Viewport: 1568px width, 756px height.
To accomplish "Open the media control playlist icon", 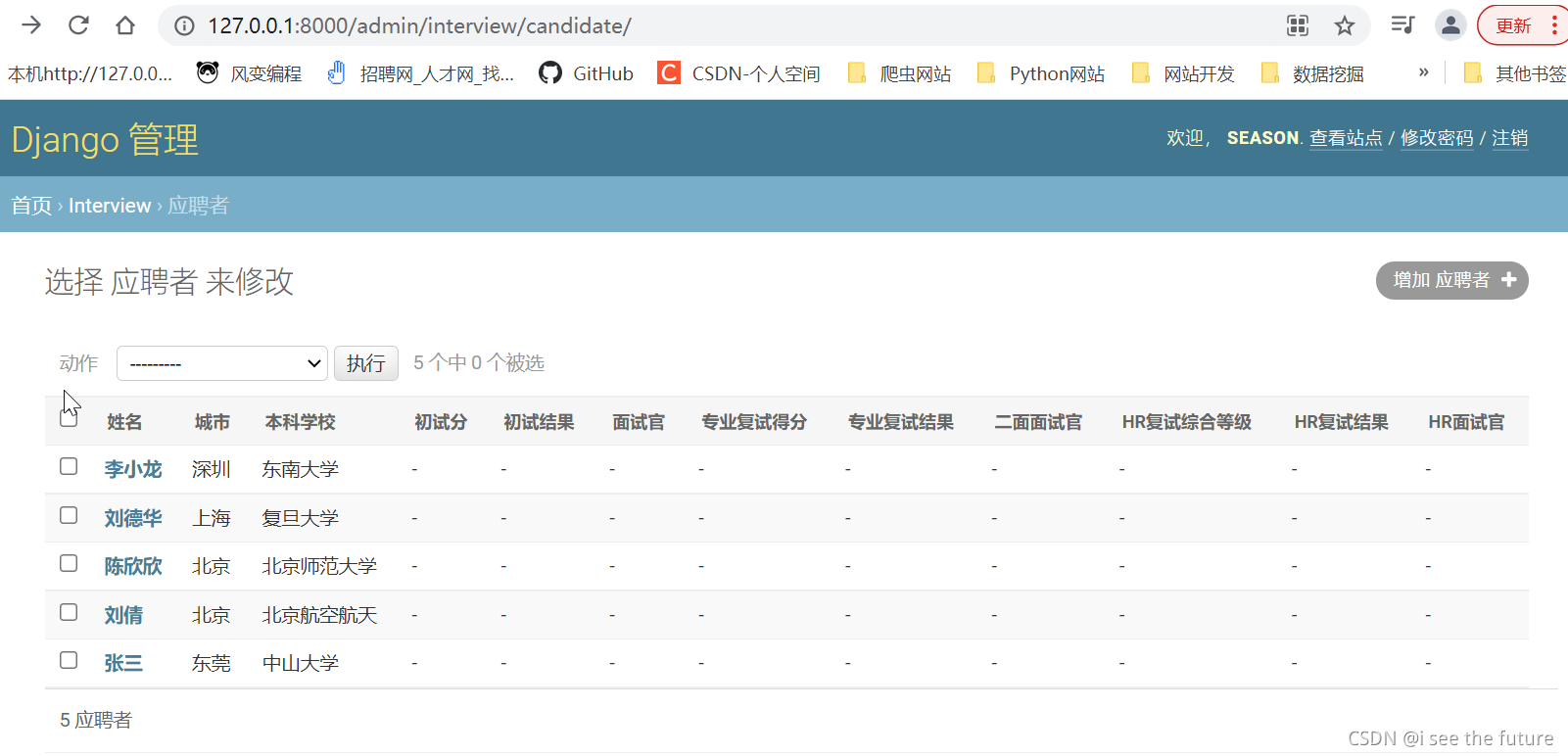I will 1402,25.
